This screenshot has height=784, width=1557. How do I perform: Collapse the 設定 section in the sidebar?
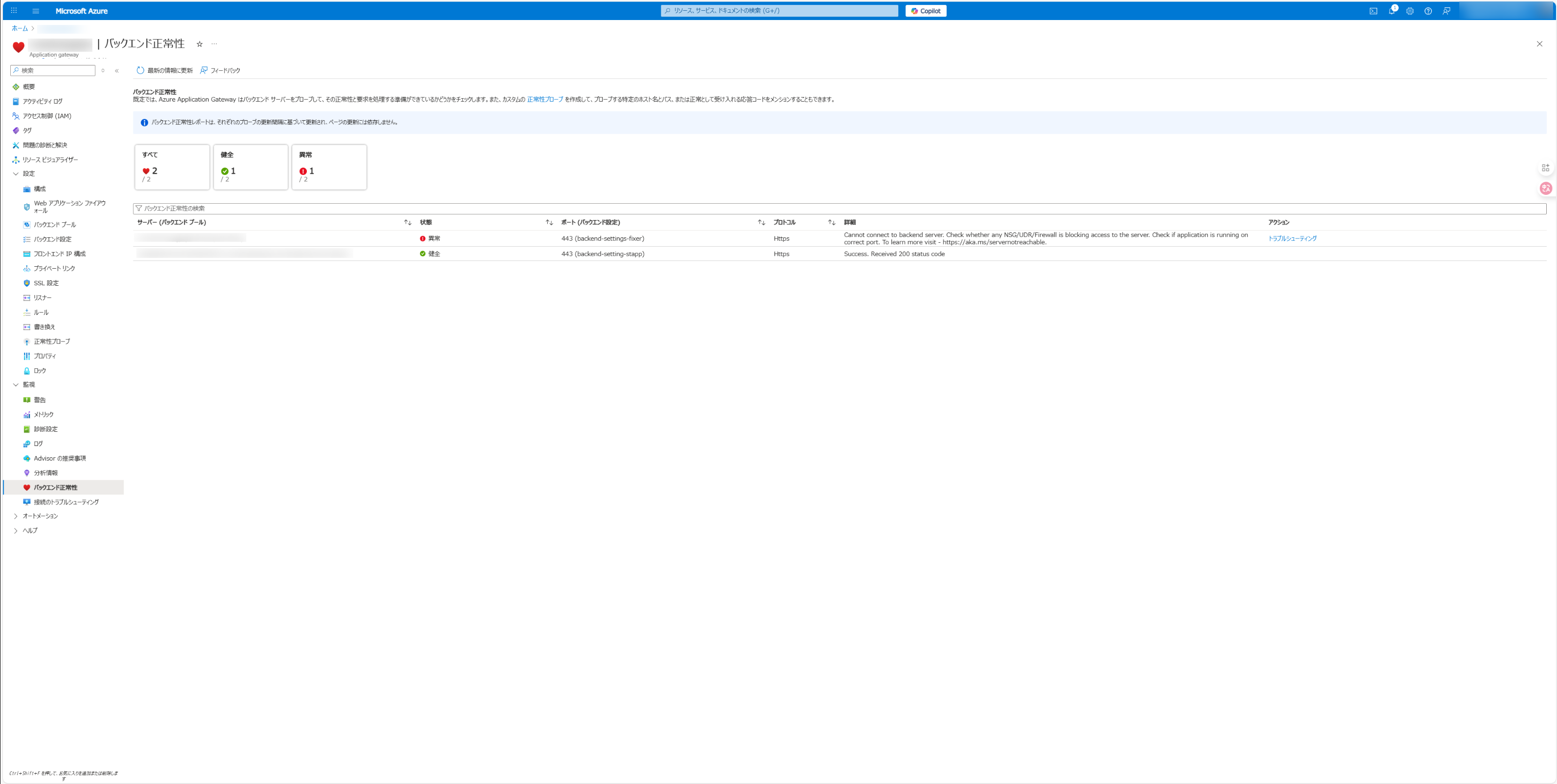tap(16, 174)
